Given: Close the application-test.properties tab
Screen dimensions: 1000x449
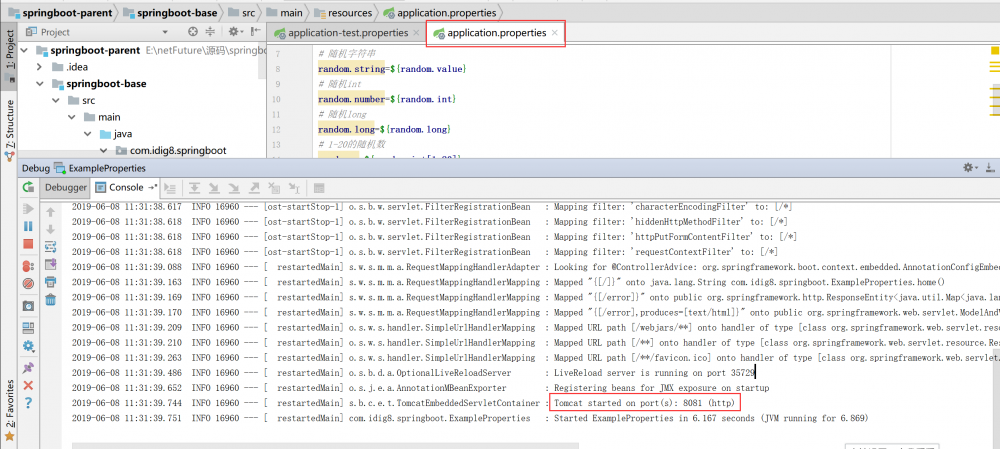Looking at the screenshot, I should pyautogui.click(x=416, y=33).
